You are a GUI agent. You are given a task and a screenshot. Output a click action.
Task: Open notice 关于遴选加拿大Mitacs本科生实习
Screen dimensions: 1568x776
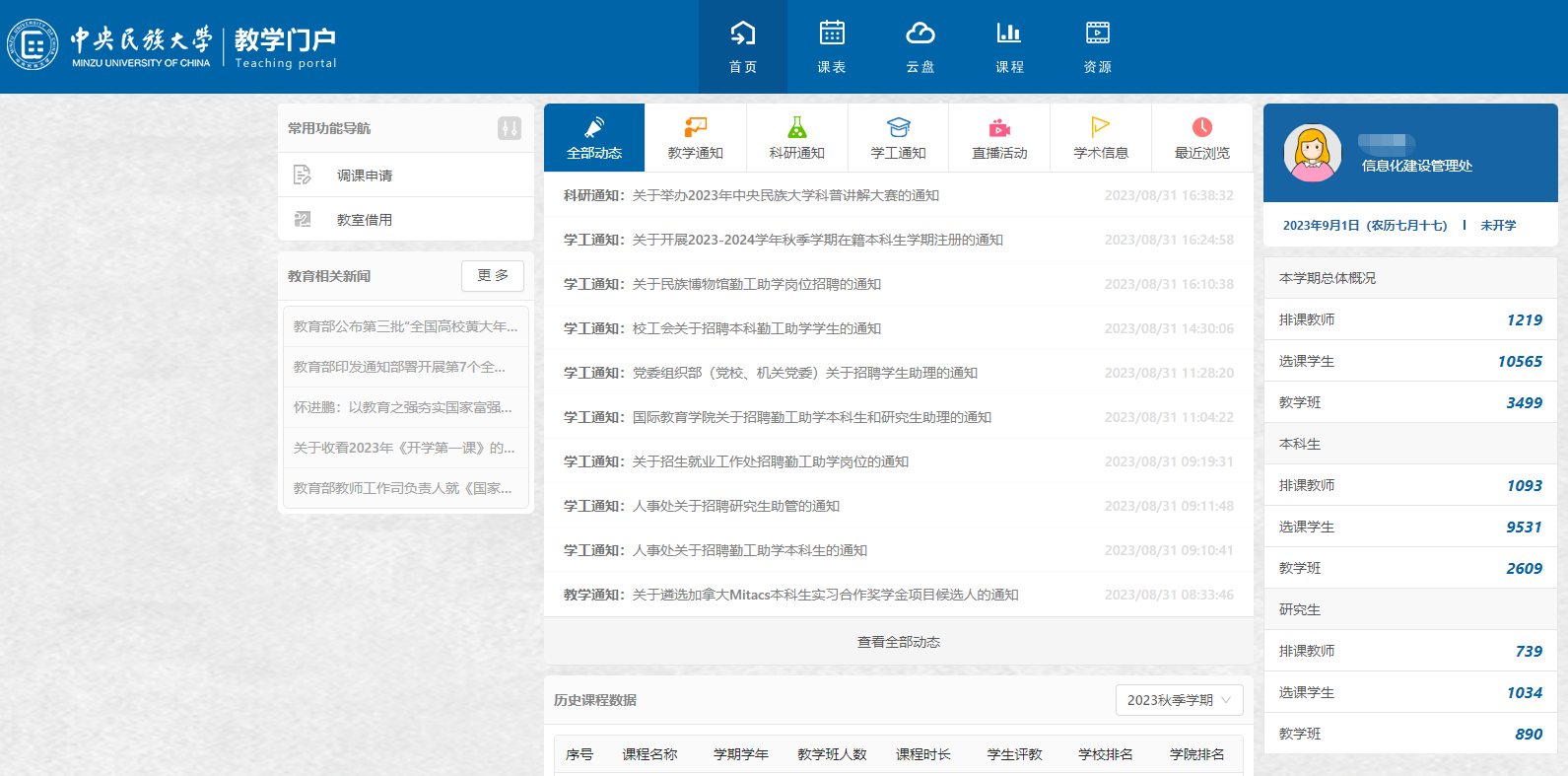pyautogui.click(x=826, y=595)
